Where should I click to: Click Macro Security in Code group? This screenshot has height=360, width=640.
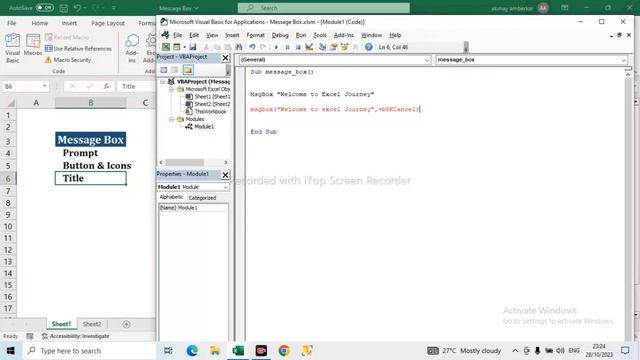coord(68,60)
